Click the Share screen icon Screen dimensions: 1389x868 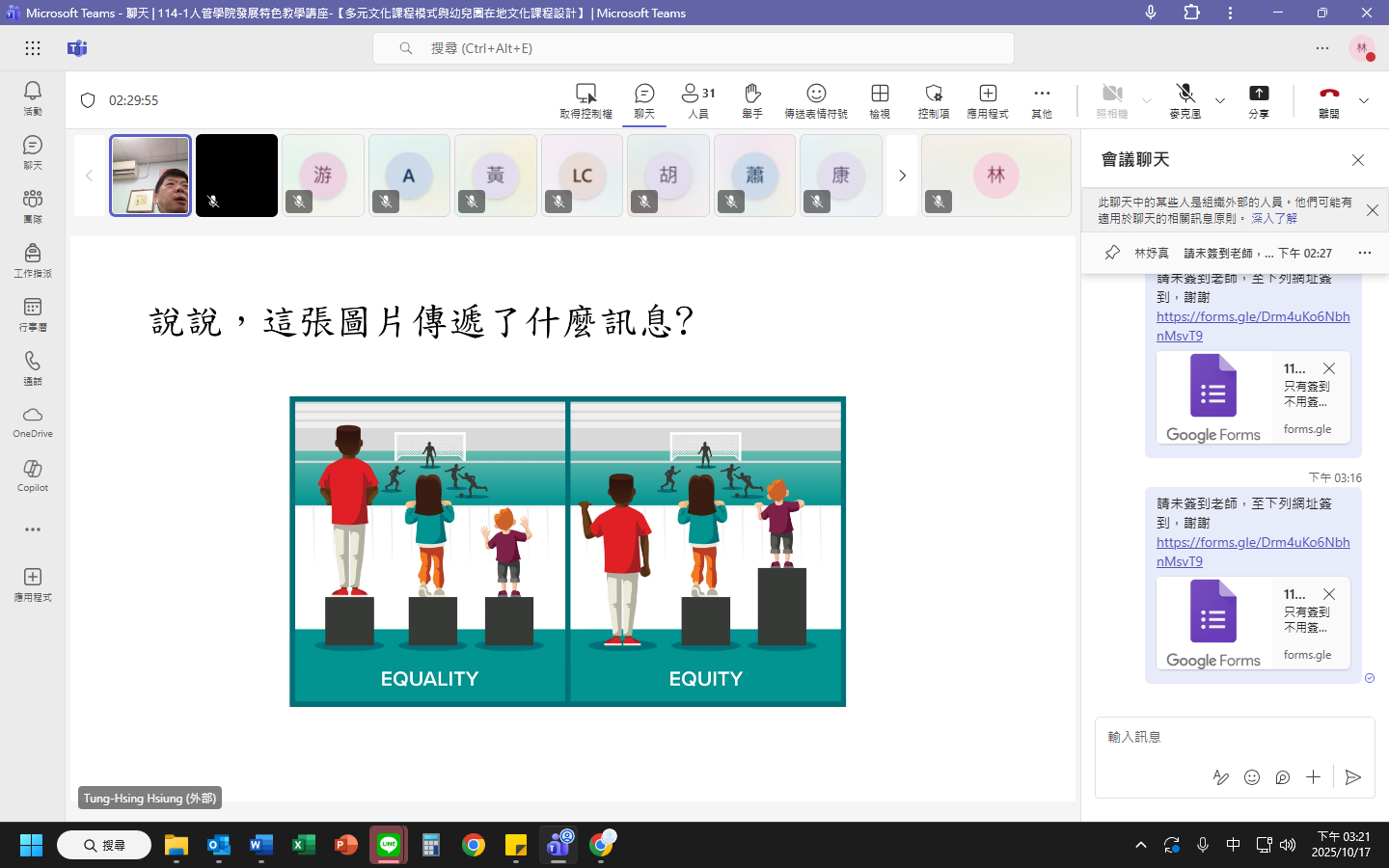[1259, 100]
